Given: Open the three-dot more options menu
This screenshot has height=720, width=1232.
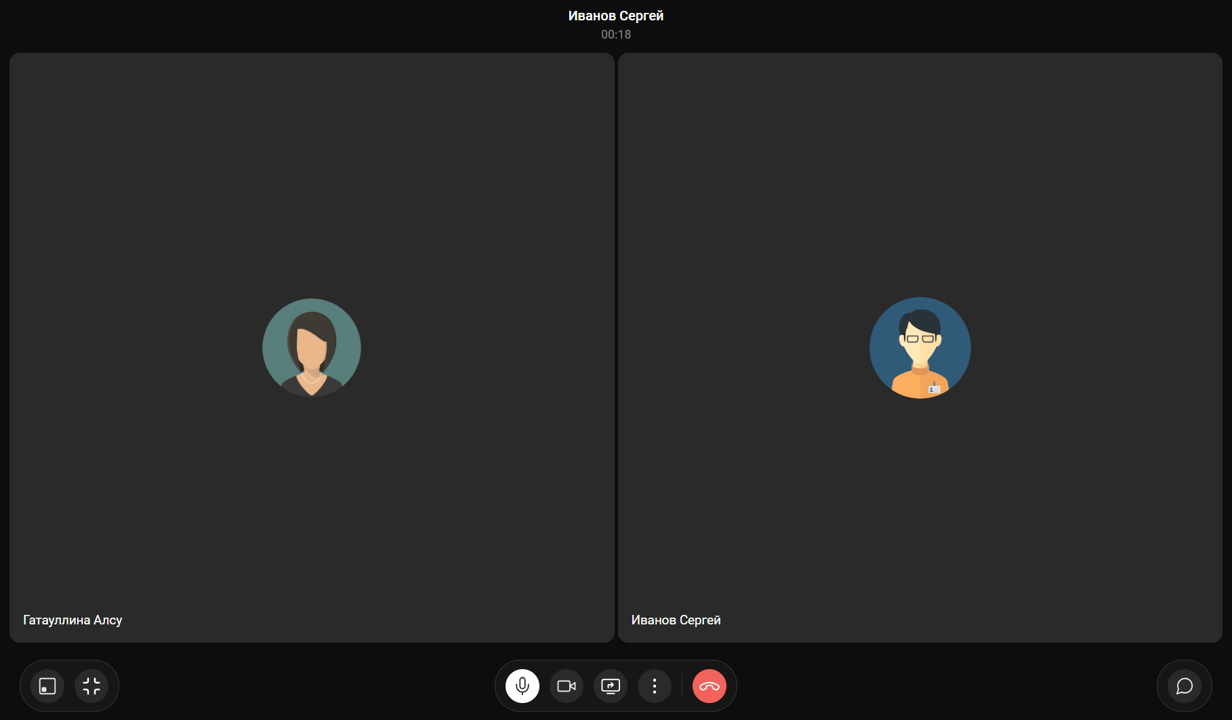Looking at the screenshot, I should 654,686.
